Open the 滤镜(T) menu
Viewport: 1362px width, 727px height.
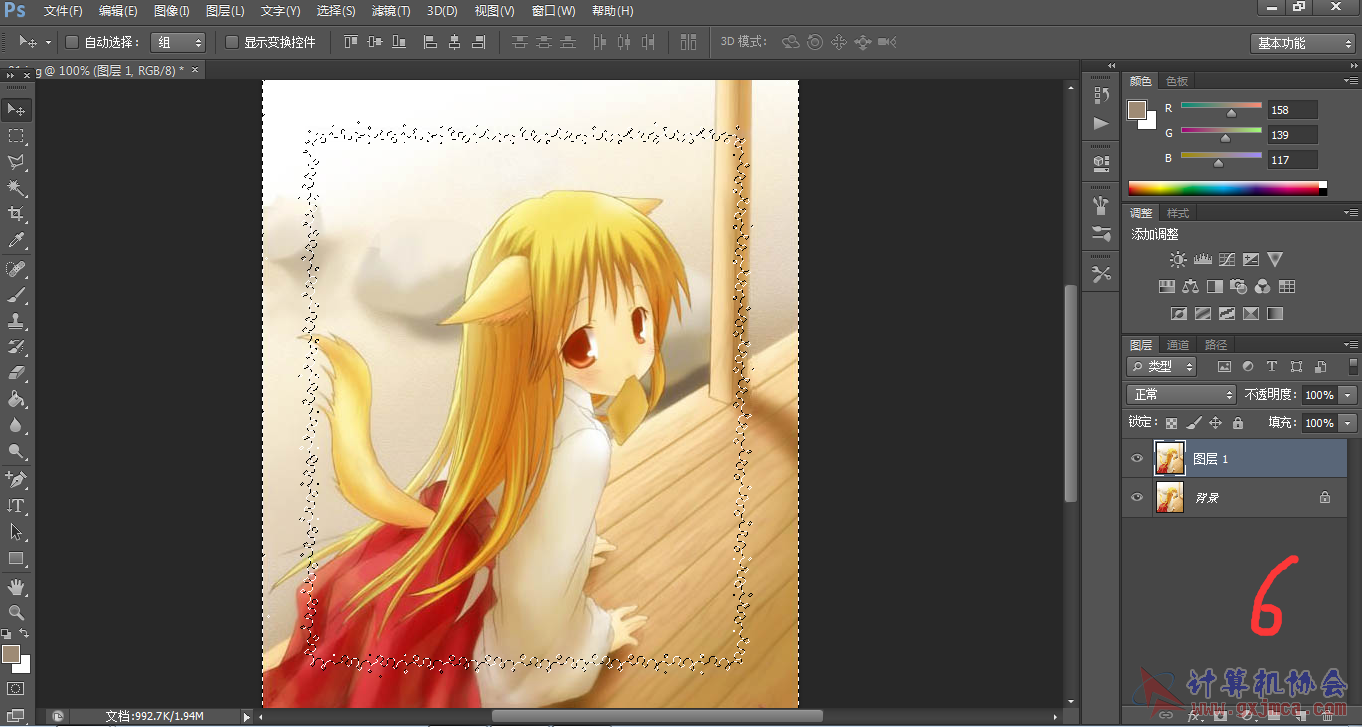[x=390, y=11]
